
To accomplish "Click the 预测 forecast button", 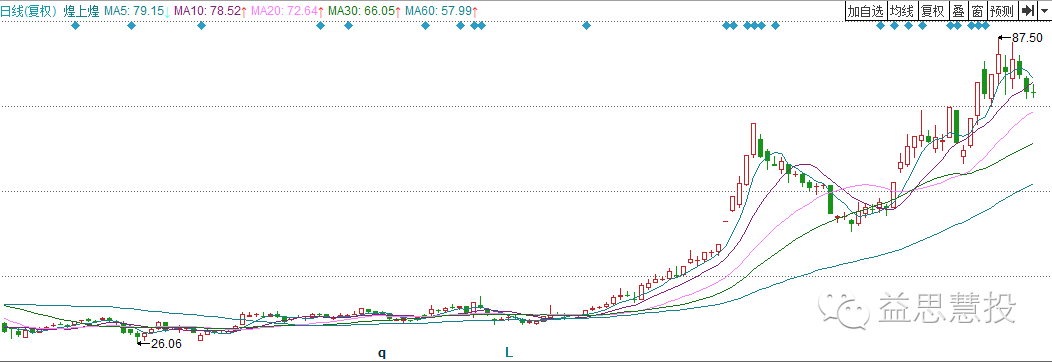I will click(x=1003, y=11).
